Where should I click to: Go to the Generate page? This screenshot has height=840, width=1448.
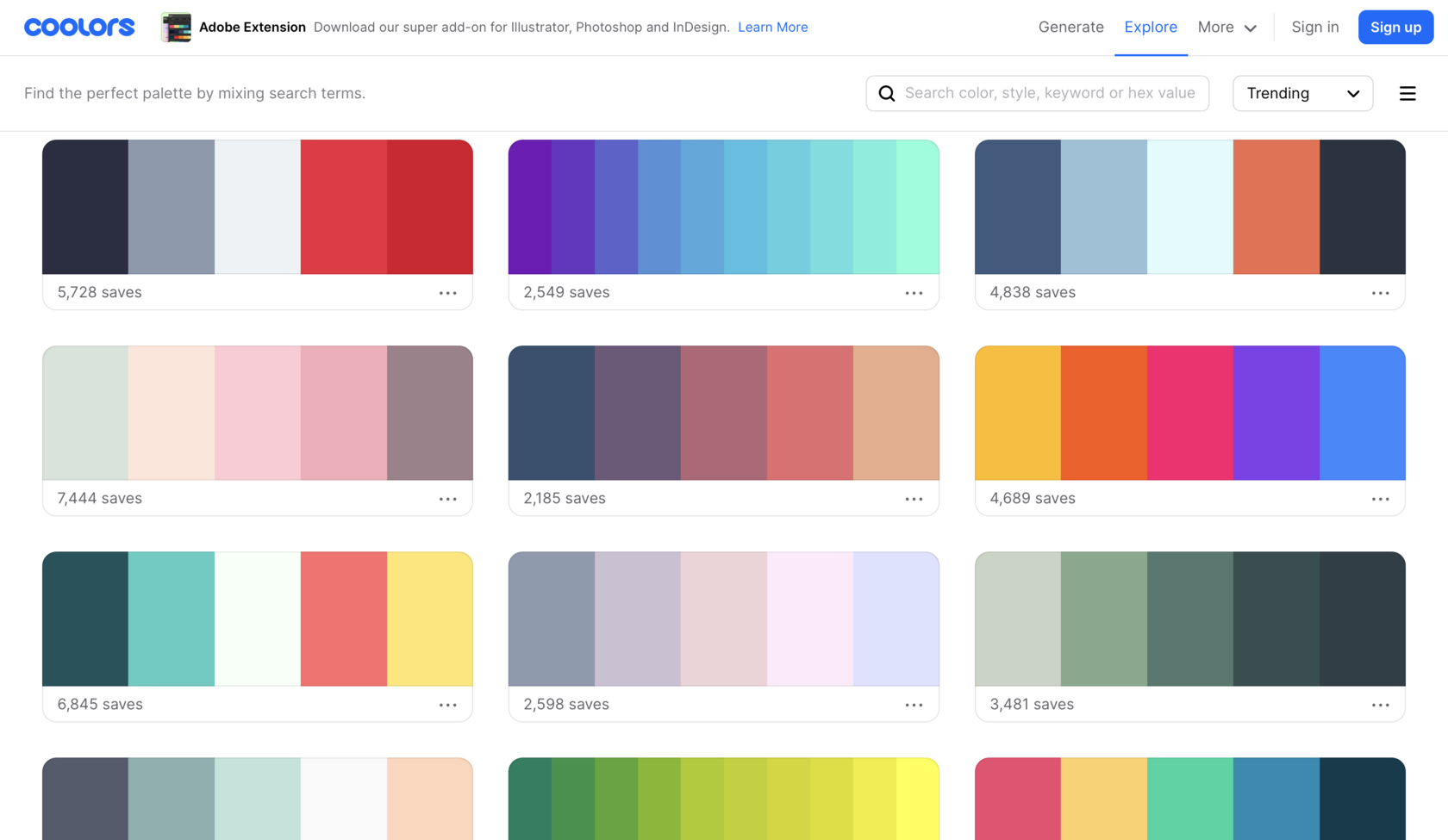click(x=1070, y=28)
